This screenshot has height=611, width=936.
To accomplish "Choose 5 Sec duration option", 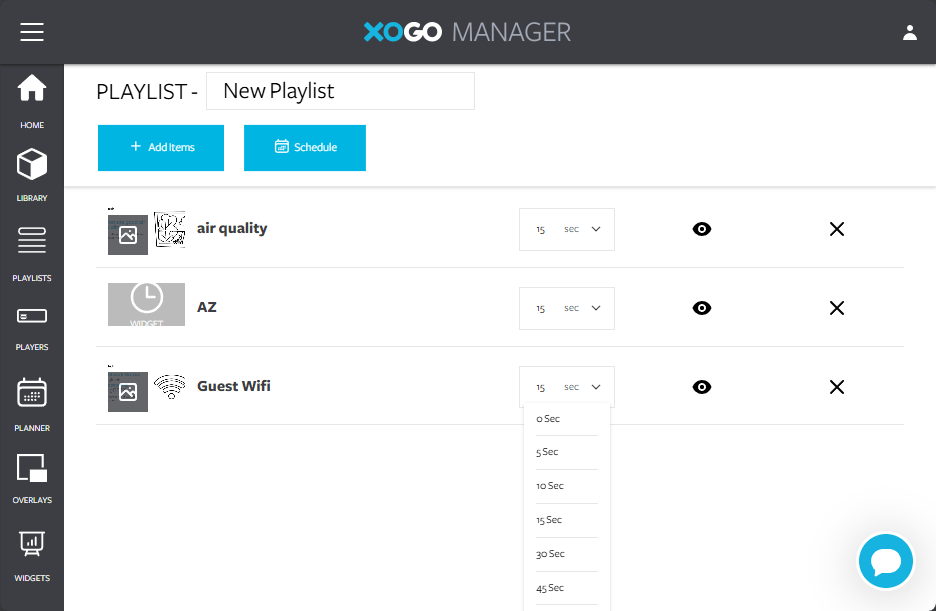I will click(548, 452).
